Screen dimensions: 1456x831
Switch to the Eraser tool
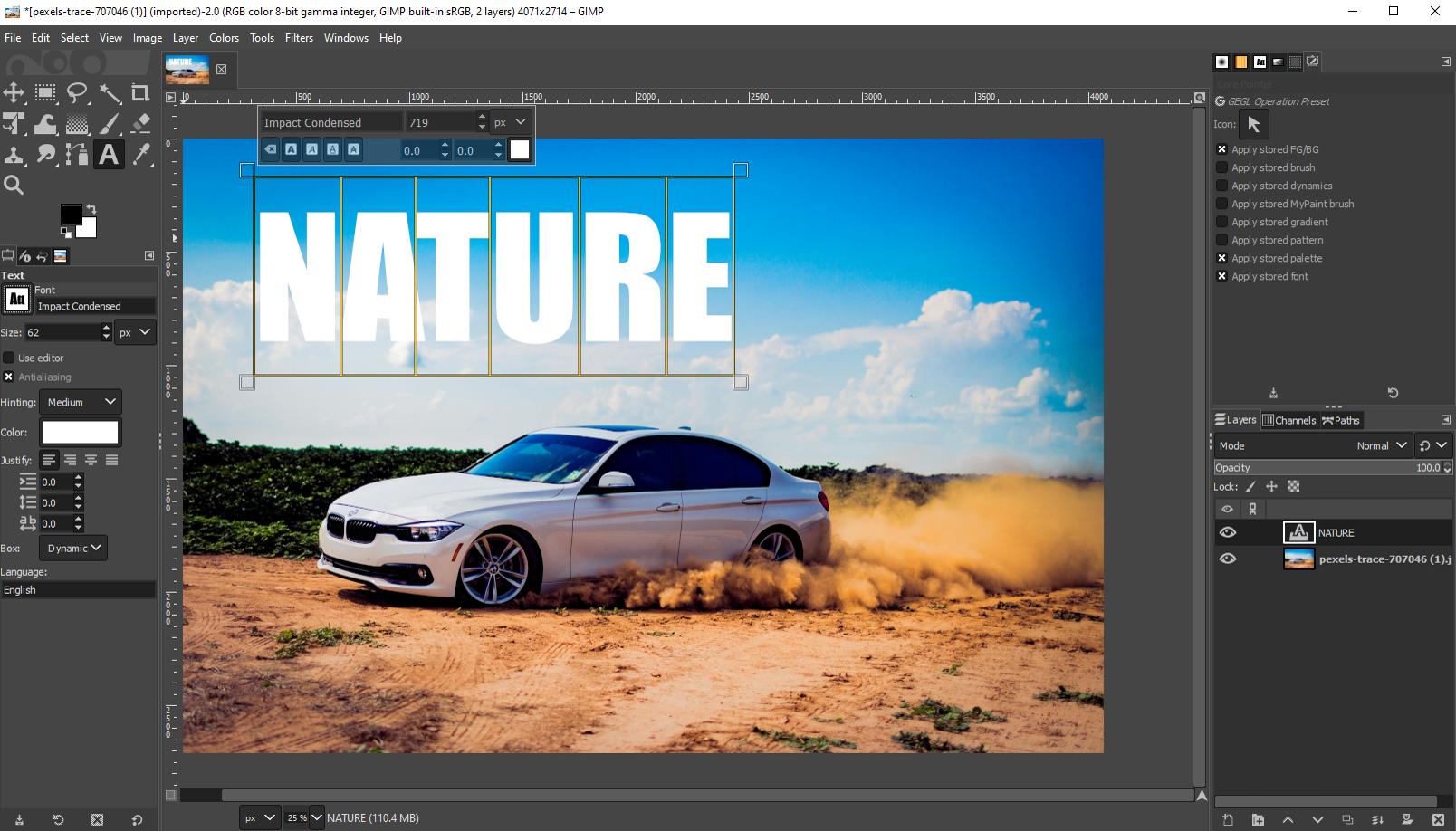[139, 124]
